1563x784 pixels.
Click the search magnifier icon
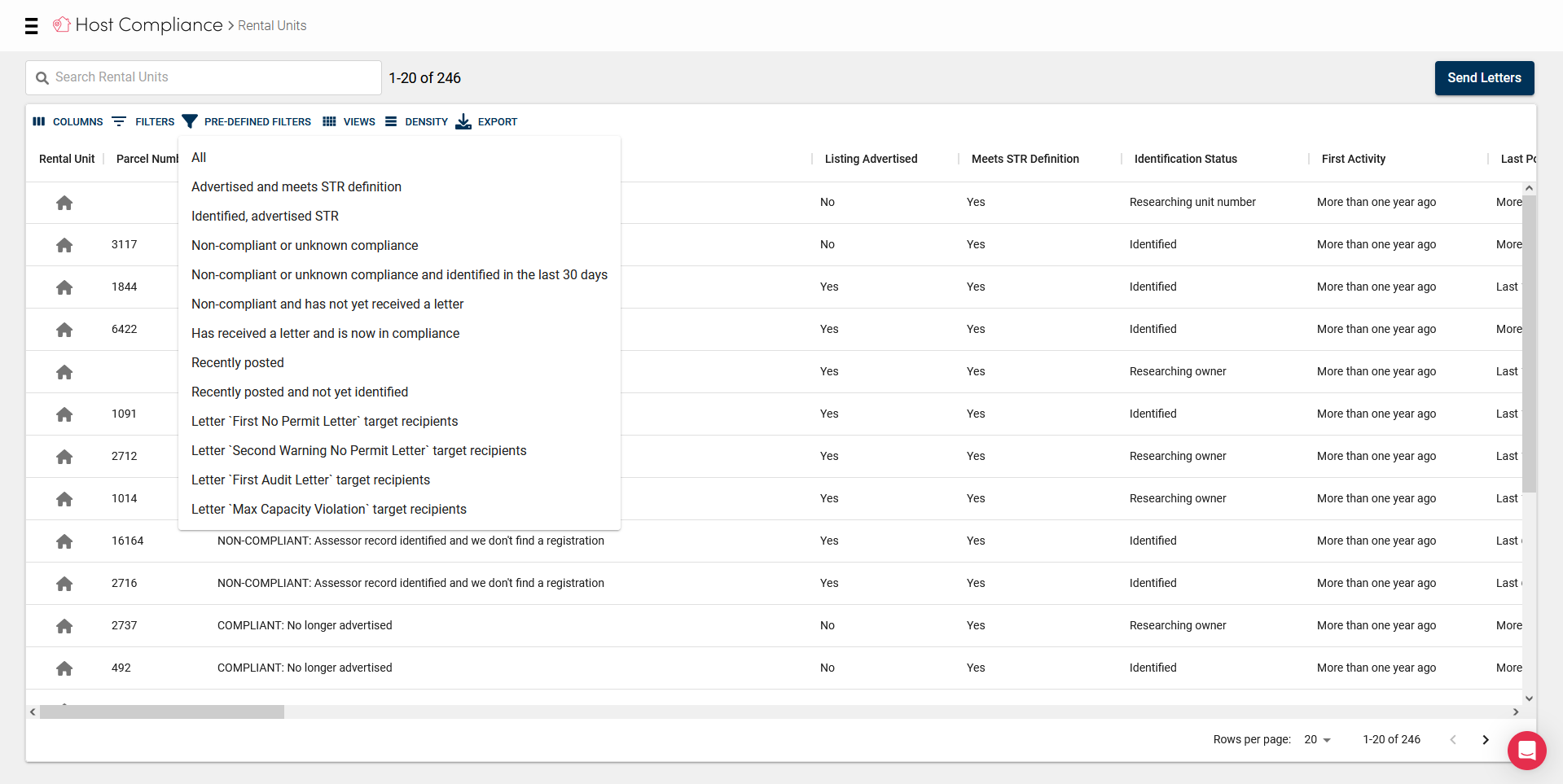pos(42,78)
